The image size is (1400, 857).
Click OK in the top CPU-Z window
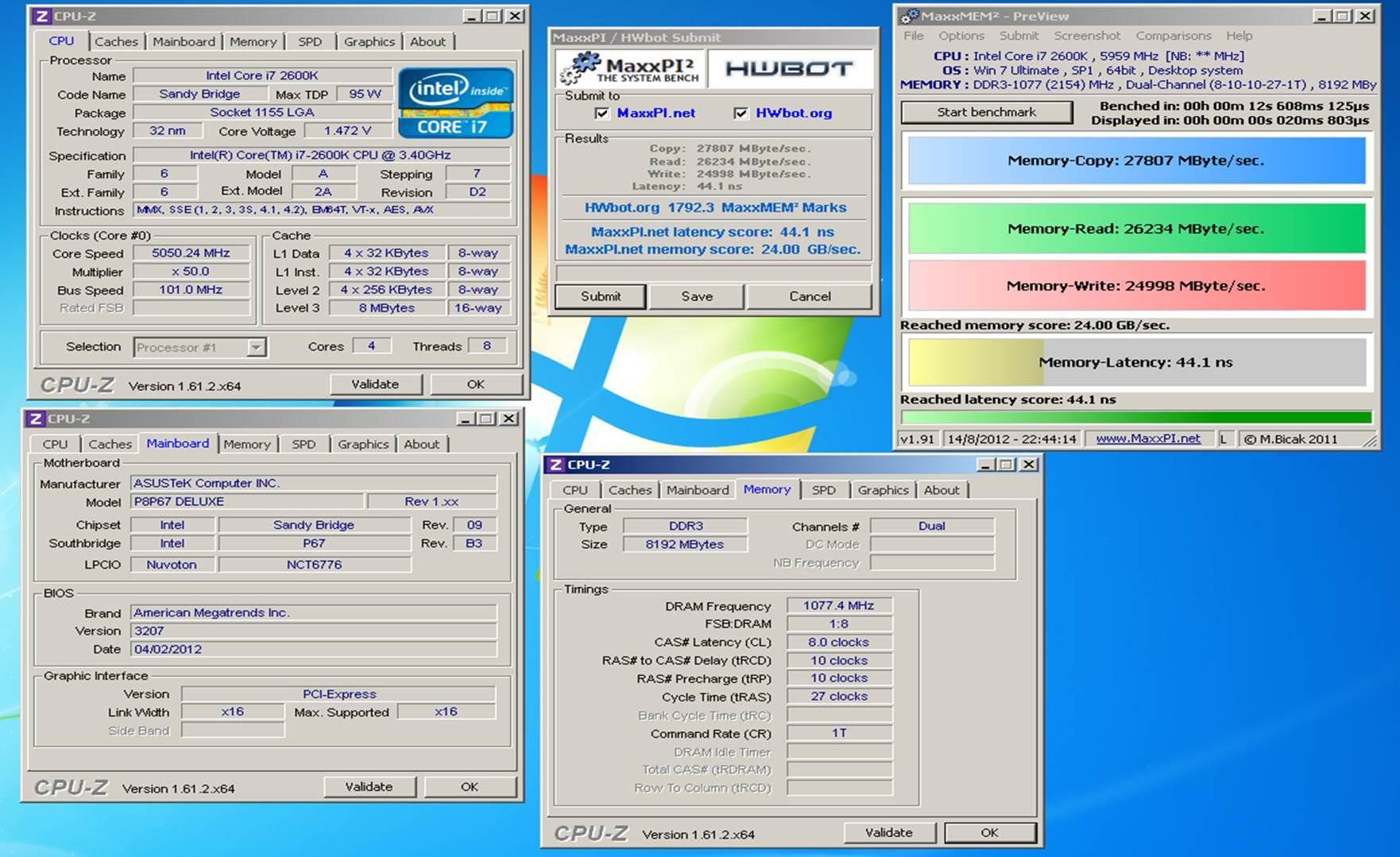tap(475, 384)
